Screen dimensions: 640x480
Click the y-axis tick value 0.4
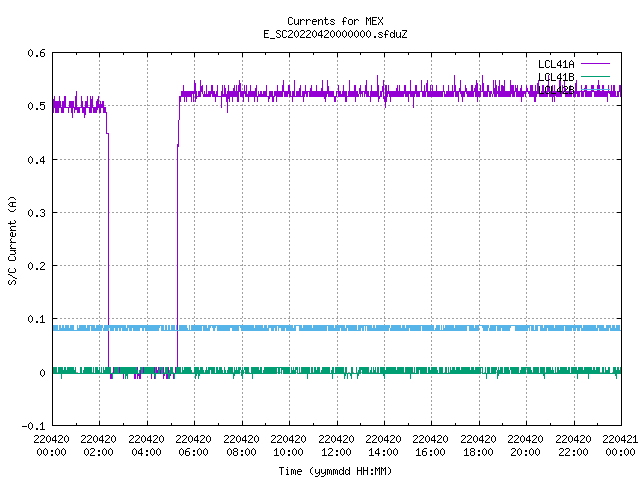pyautogui.click(x=36, y=160)
